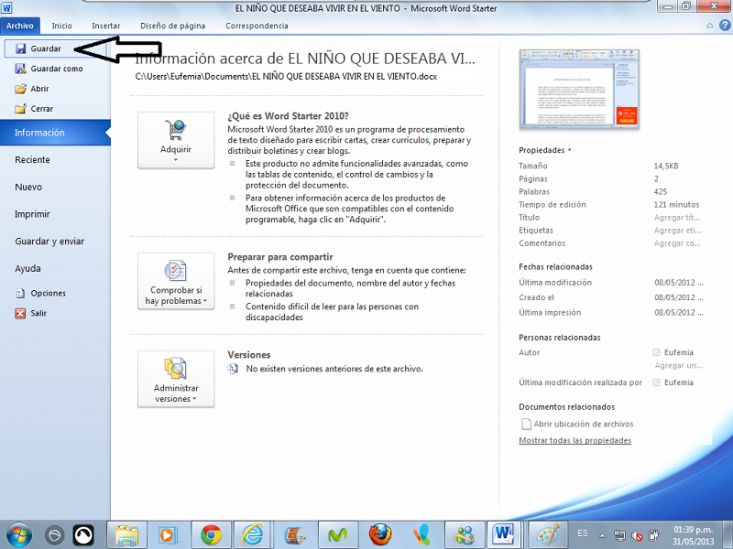Click the Opciones icon
The width and height of the screenshot is (733, 549).
pos(21,293)
